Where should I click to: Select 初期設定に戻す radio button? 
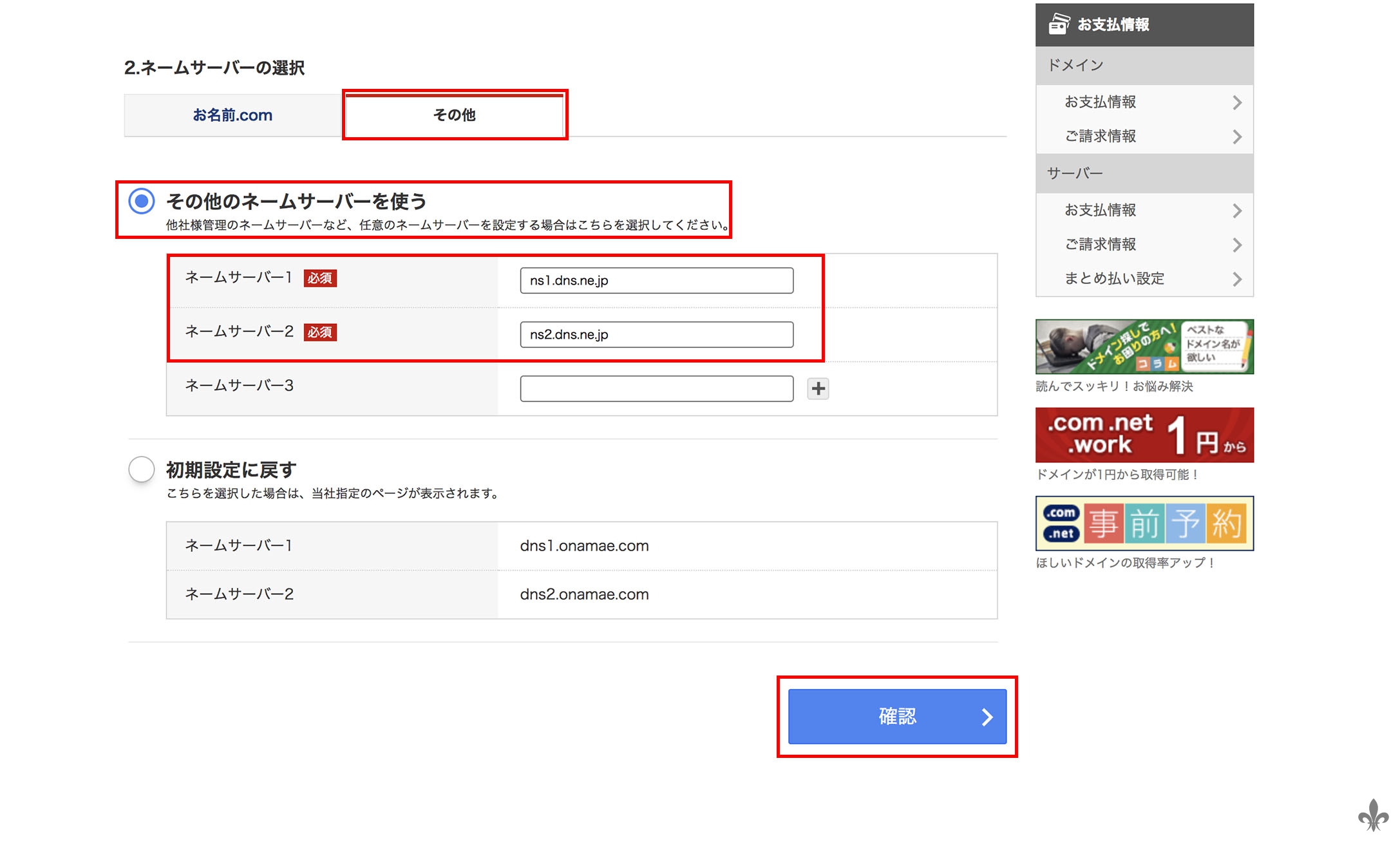point(142,469)
